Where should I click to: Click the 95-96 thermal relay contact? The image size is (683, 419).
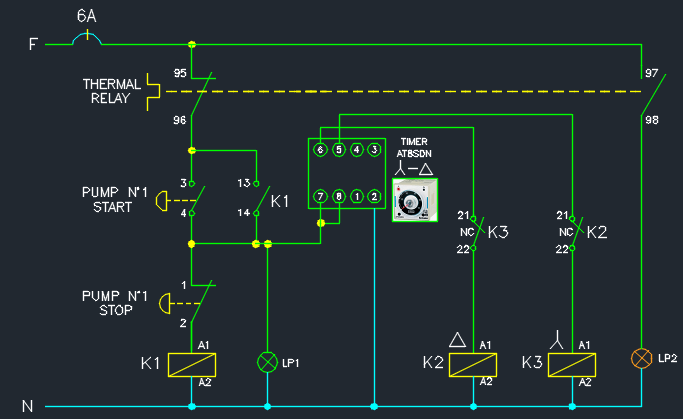[x=198, y=97]
